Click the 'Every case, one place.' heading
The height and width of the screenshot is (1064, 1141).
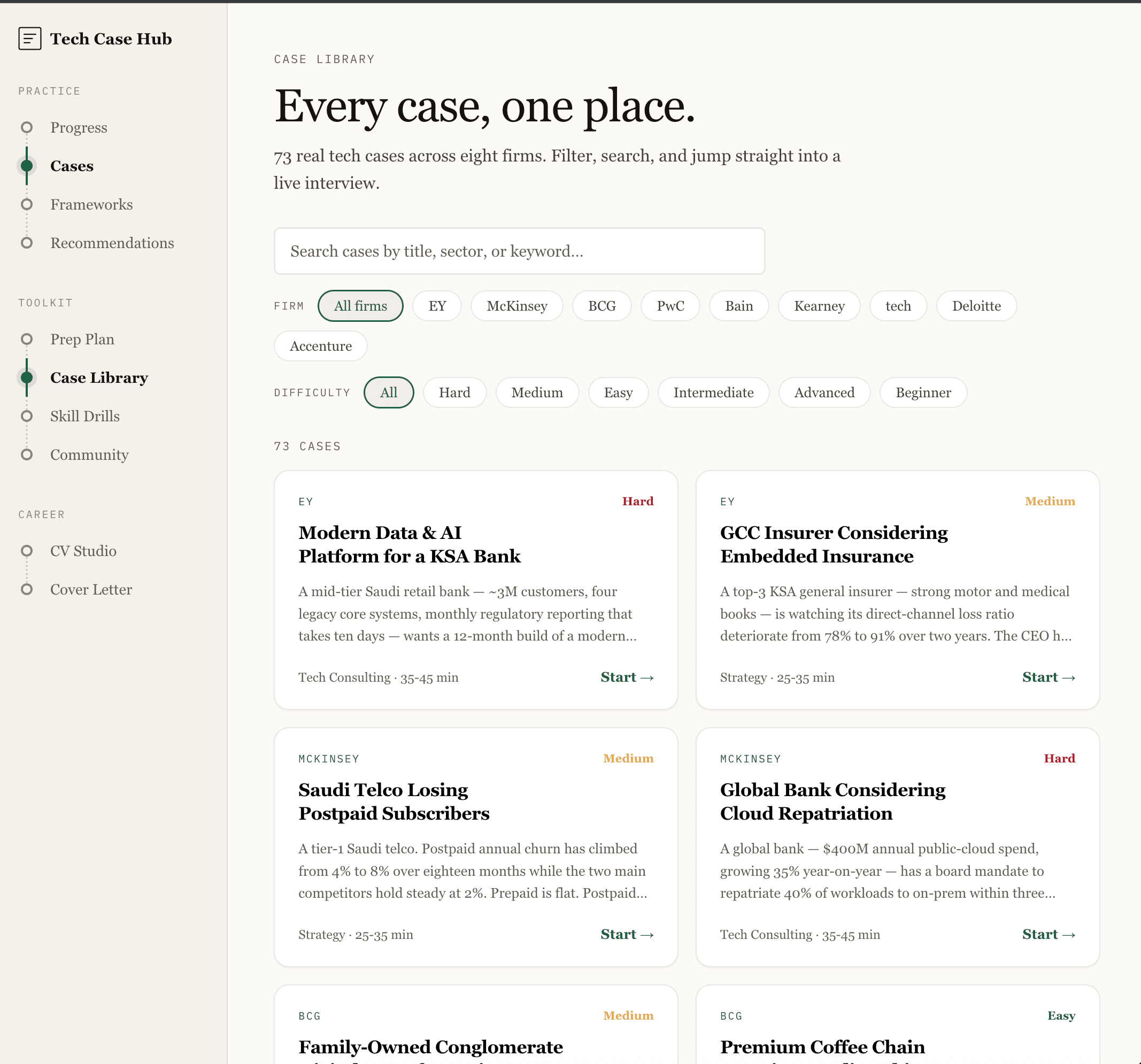pyautogui.click(x=484, y=107)
